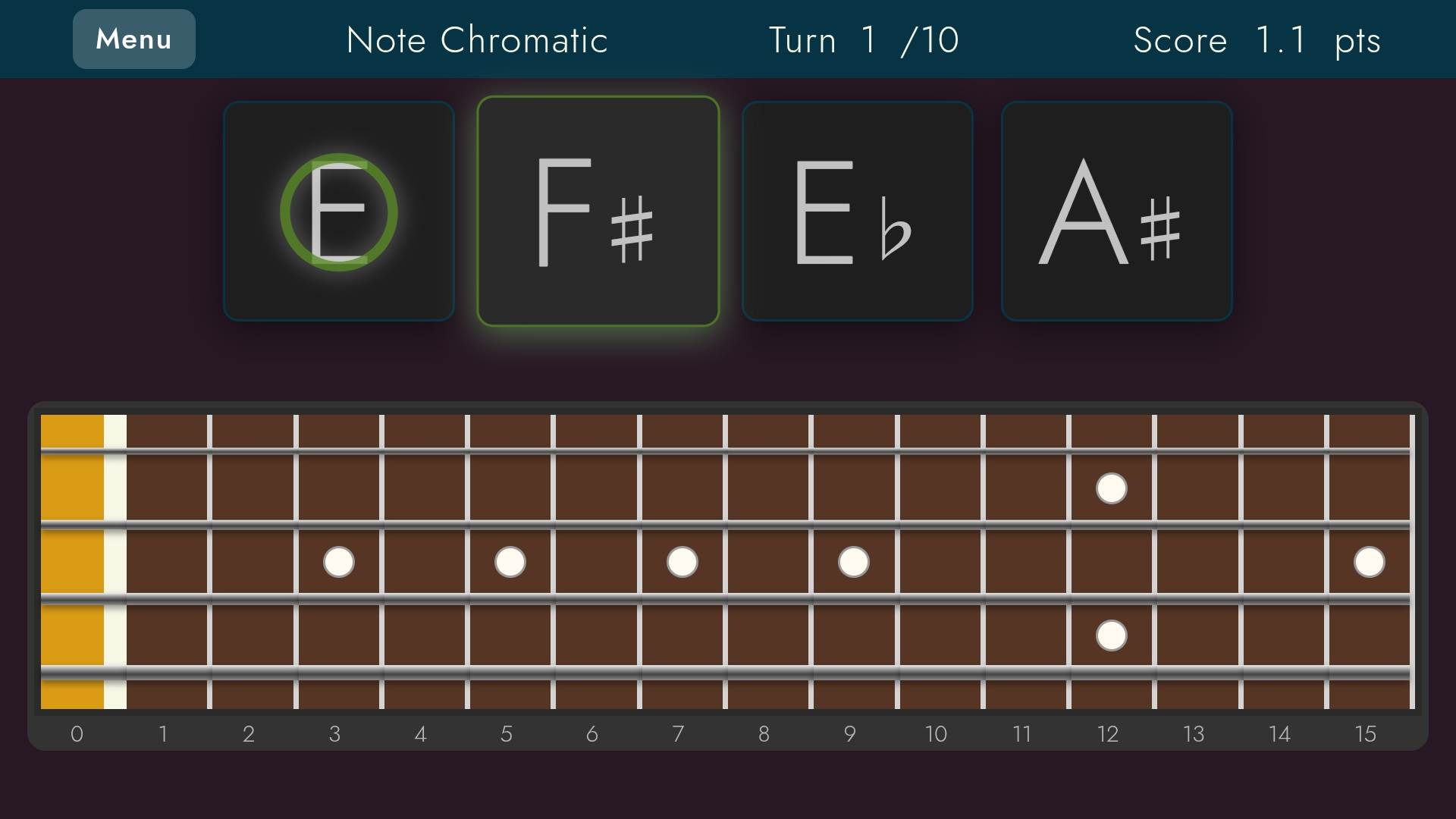Click the Turn 1 /10 counter
The width and height of the screenshot is (1456, 819).
click(x=864, y=40)
